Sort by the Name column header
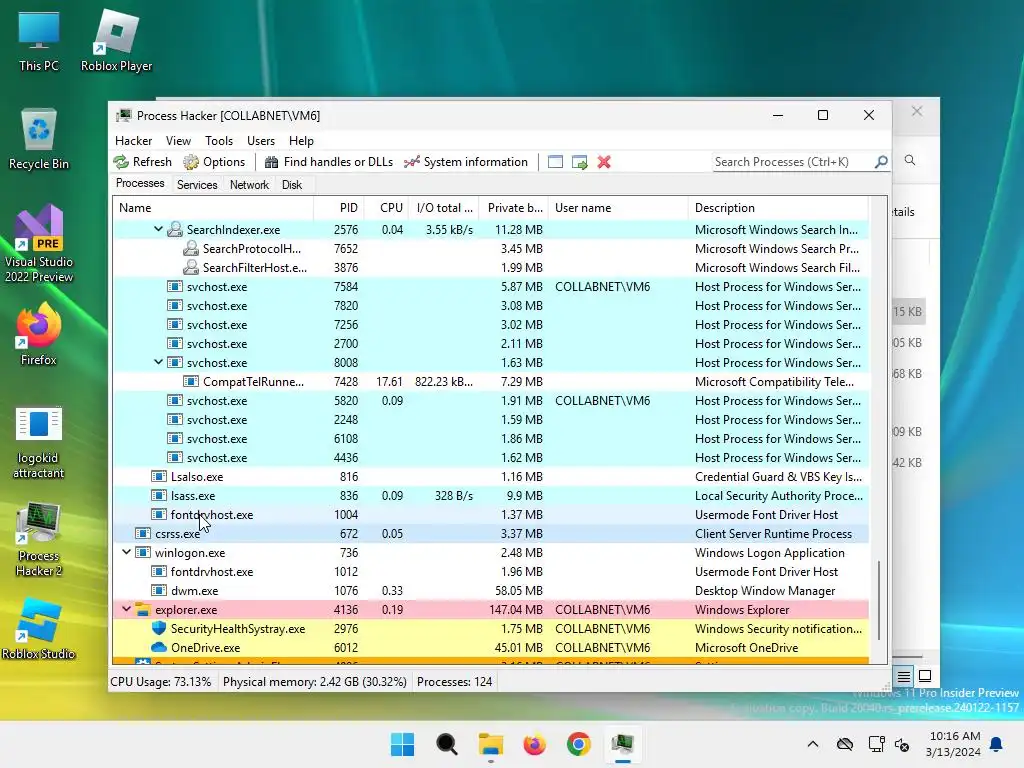 click(x=214, y=208)
